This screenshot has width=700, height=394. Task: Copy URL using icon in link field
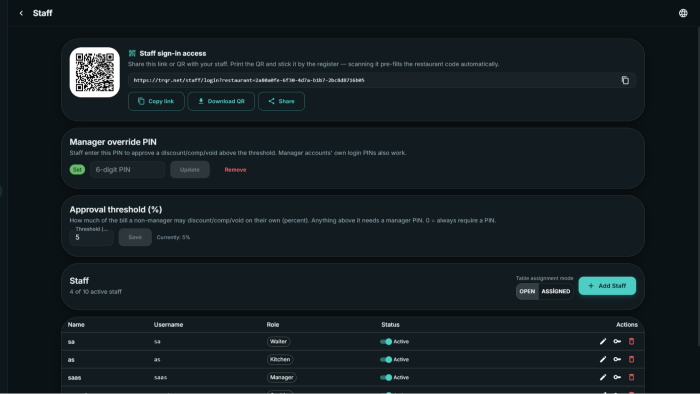pyautogui.click(x=625, y=80)
